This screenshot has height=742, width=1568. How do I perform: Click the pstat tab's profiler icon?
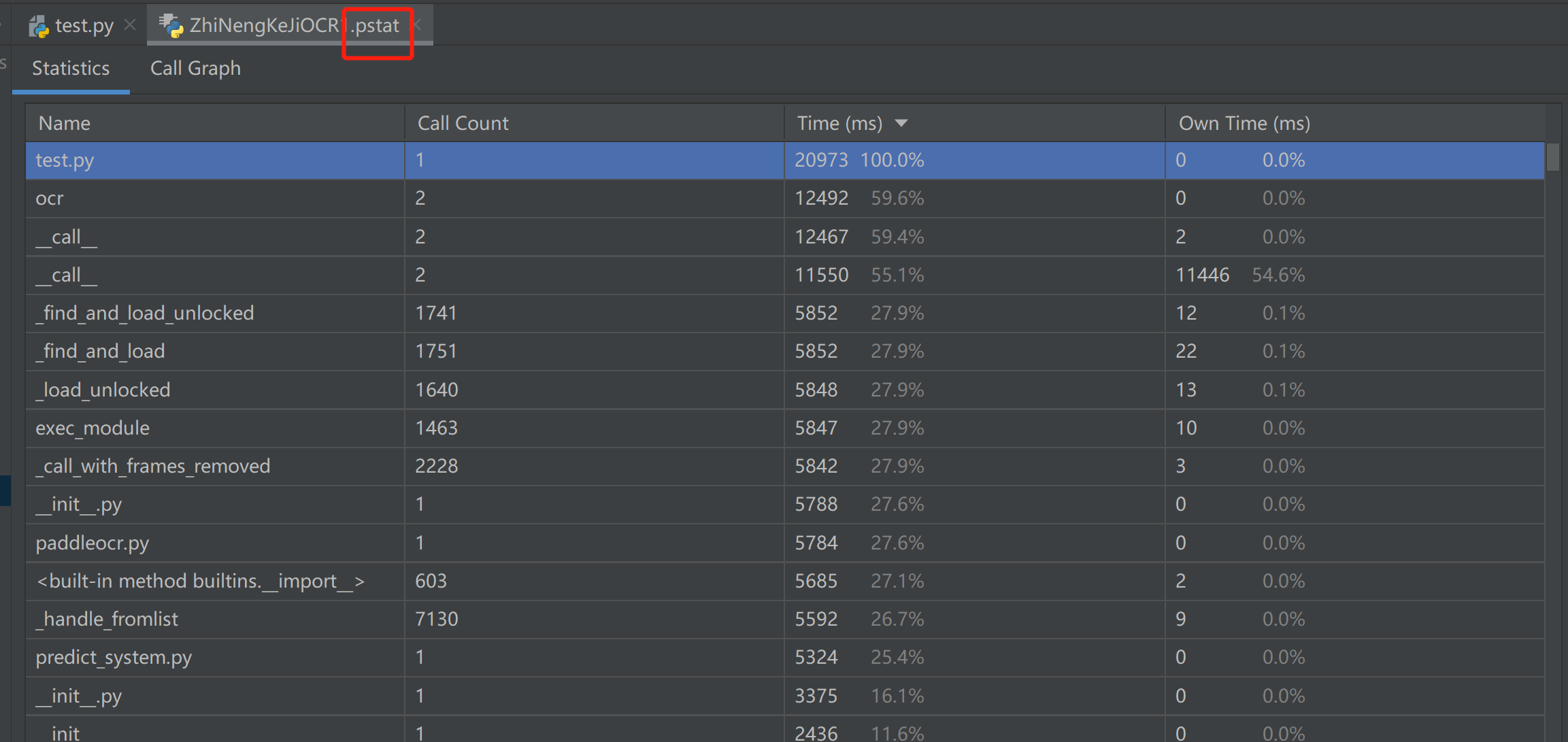coord(171,26)
